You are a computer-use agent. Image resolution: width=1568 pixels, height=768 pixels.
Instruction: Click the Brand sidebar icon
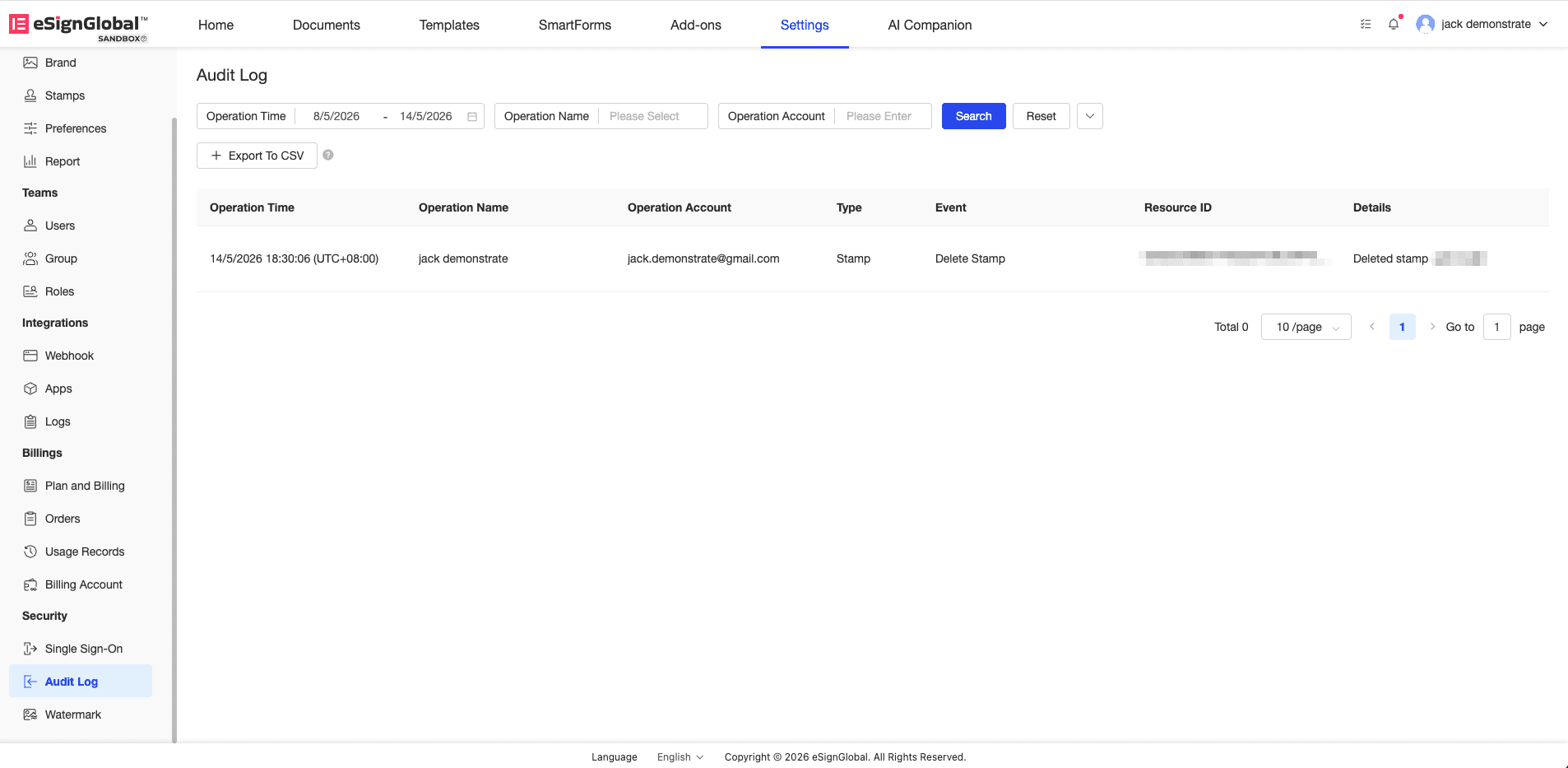[x=30, y=63]
